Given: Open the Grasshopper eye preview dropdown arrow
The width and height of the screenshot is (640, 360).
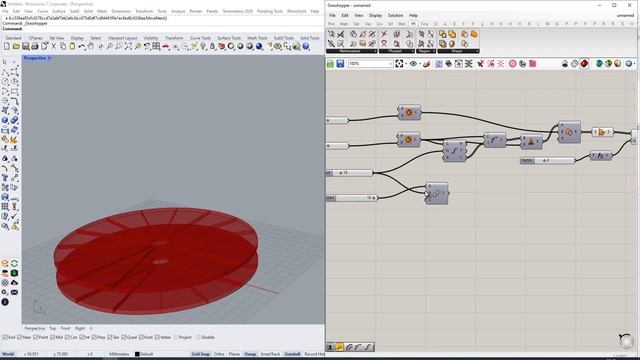Looking at the screenshot, I should (419, 64).
